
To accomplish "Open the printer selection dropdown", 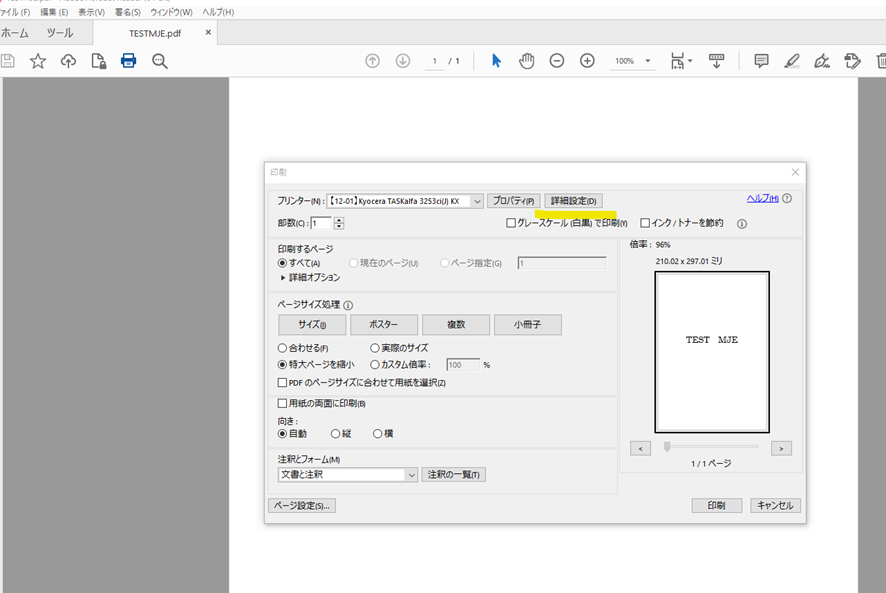I will click(x=476, y=201).
